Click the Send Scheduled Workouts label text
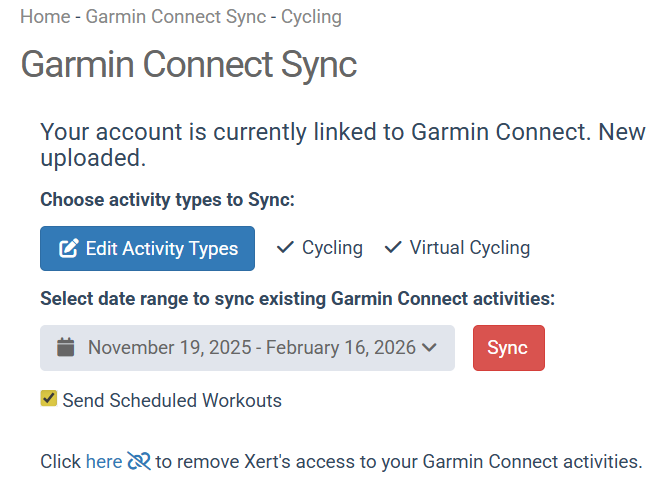Screen dimensions: 647x496 (x=172, y=401)
